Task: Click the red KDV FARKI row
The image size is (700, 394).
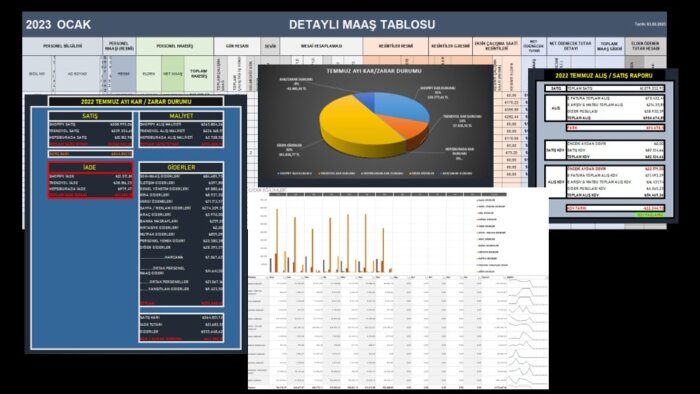Action: tap(615, 208)
